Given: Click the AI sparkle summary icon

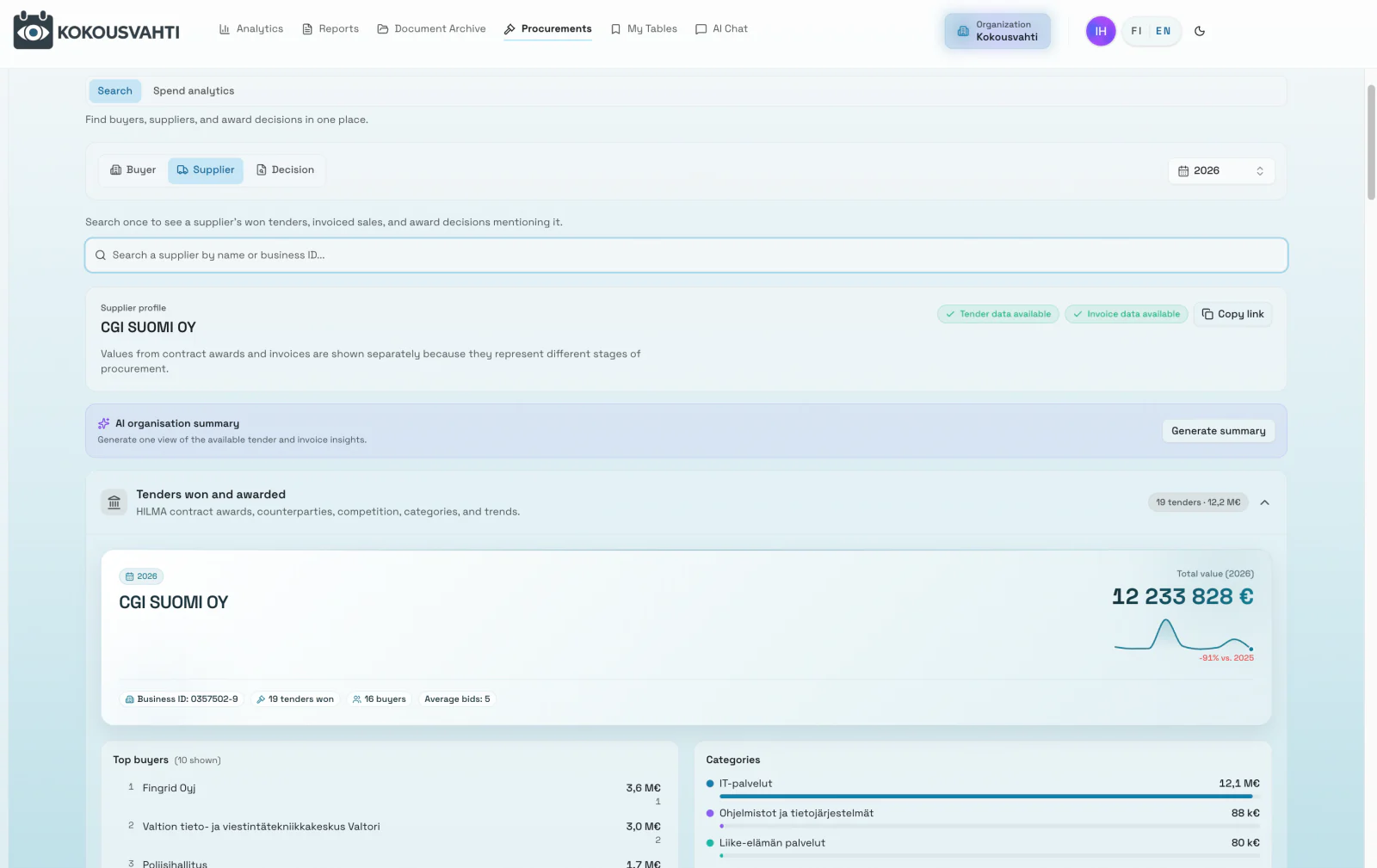Looking at the screenshot, I should pos(103,423).
